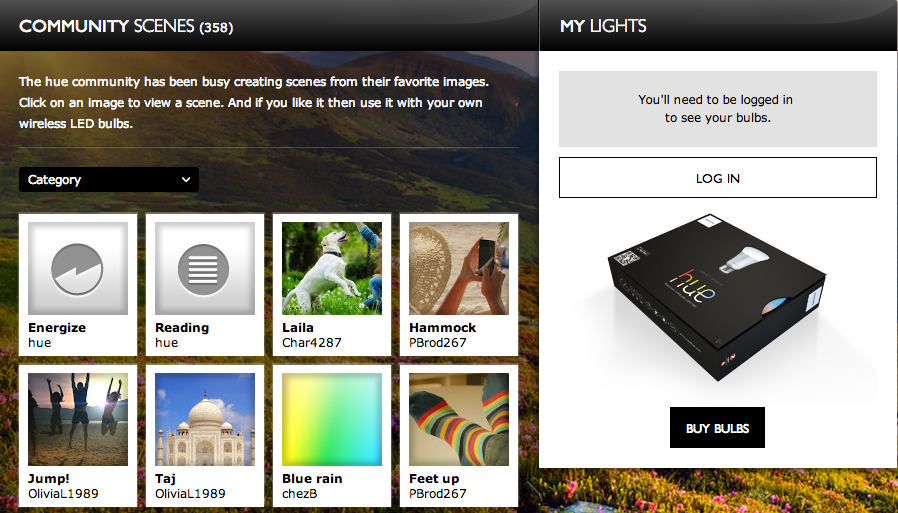Viewport: 898px width, 513px height.
Task: Select the Hammock scene thumbnail
Action: [x=459, y=269]
